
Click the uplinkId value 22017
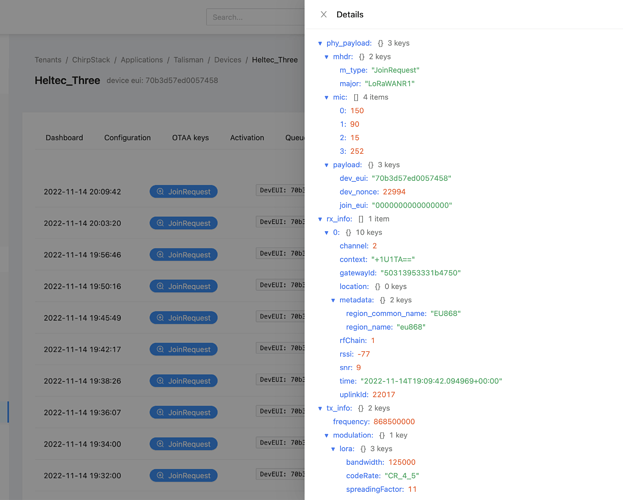(384, 395)
